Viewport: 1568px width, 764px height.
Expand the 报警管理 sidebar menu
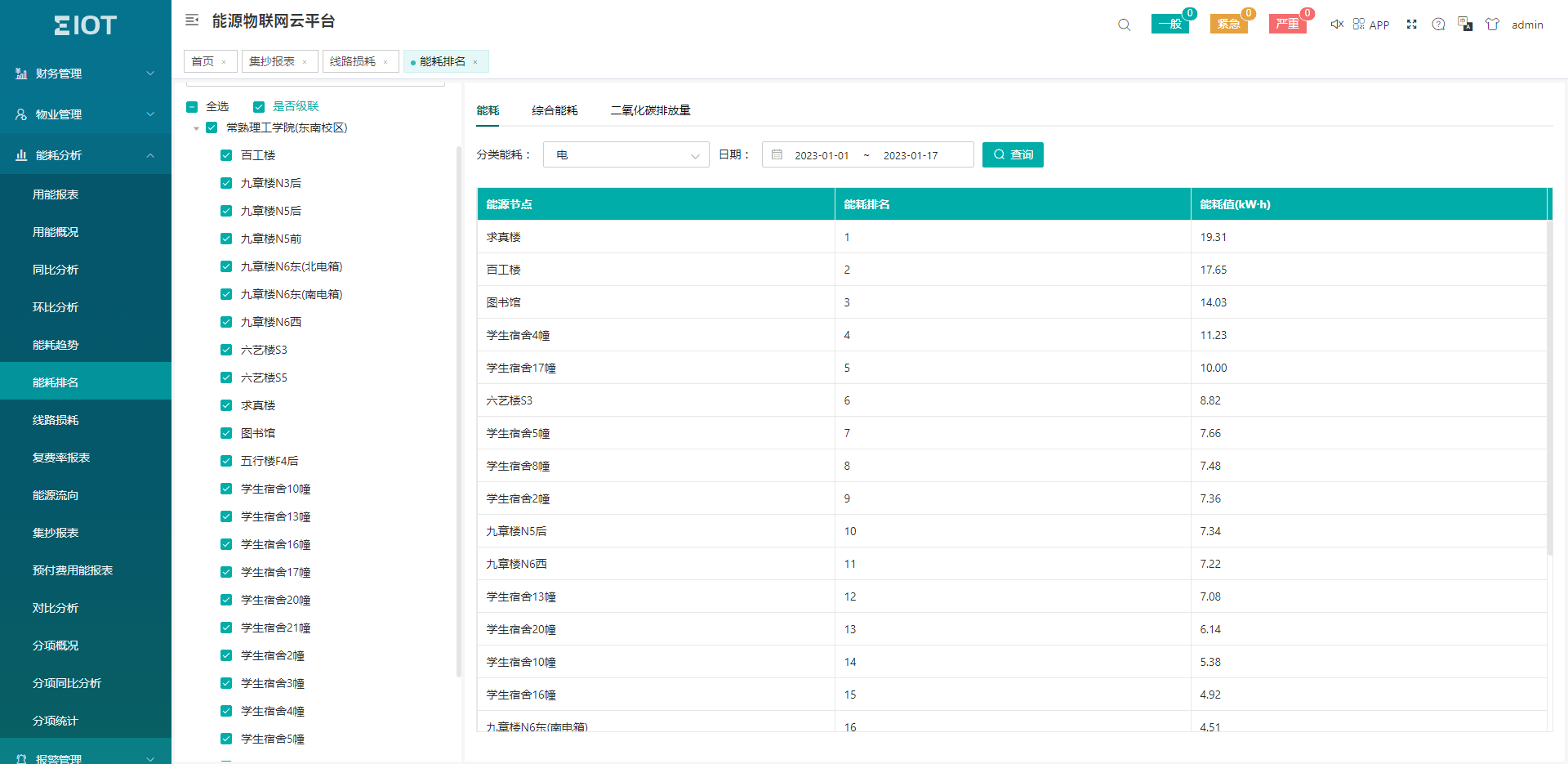[86, 757]
